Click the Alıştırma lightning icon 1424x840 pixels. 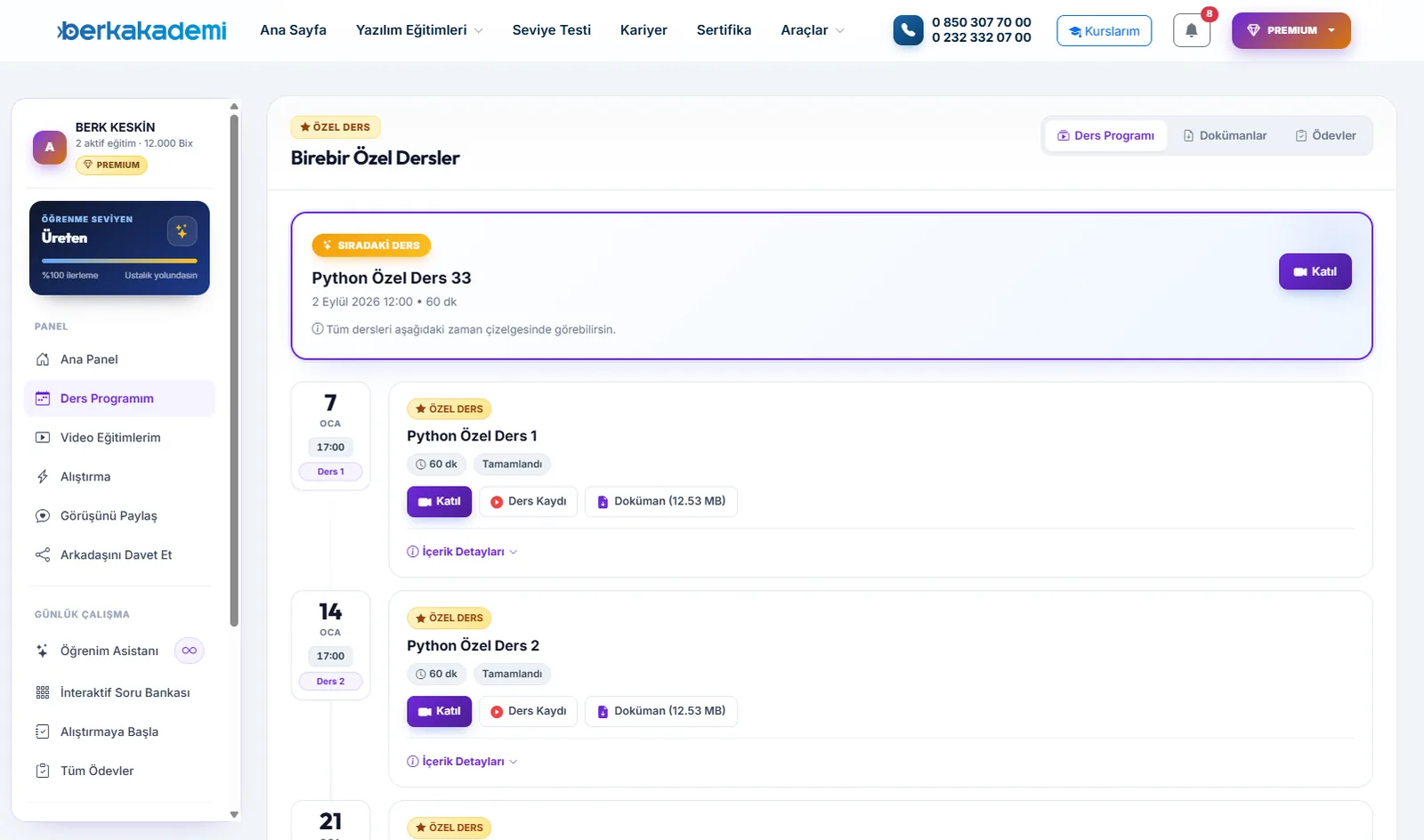click(x=43, y=477)
